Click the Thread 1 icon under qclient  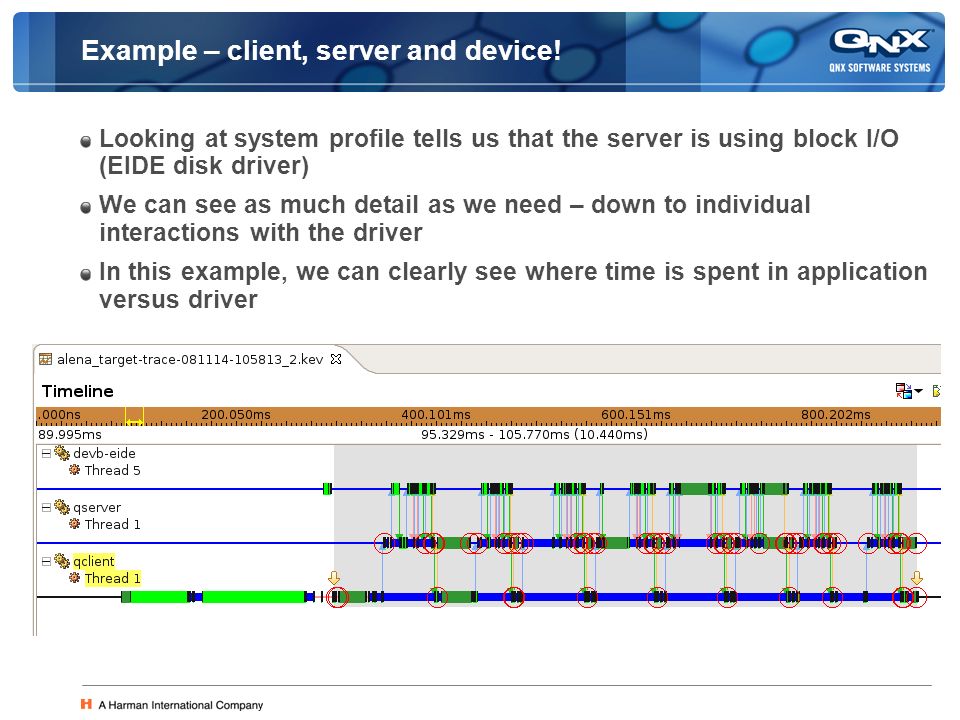coord(75,578)
